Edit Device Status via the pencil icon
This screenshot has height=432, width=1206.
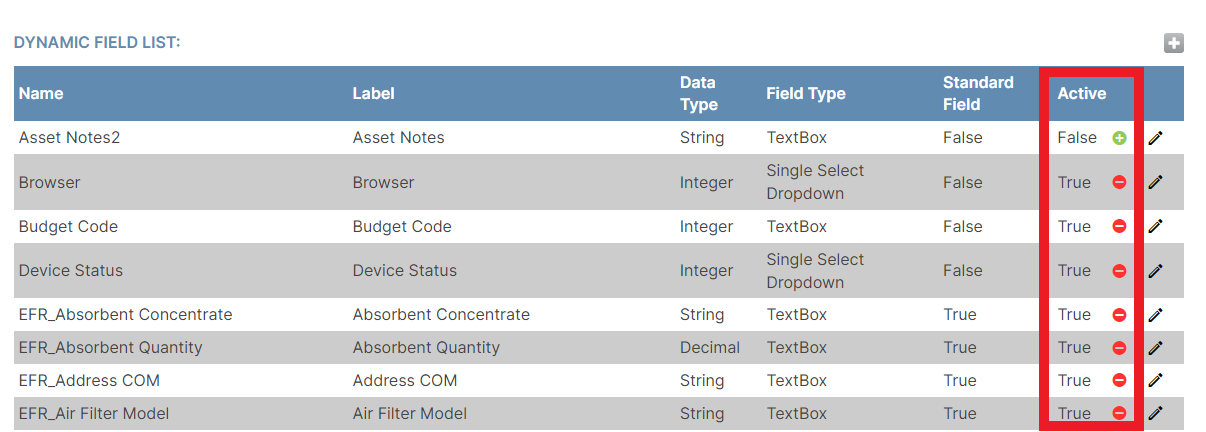click(x=1156, y=271)
